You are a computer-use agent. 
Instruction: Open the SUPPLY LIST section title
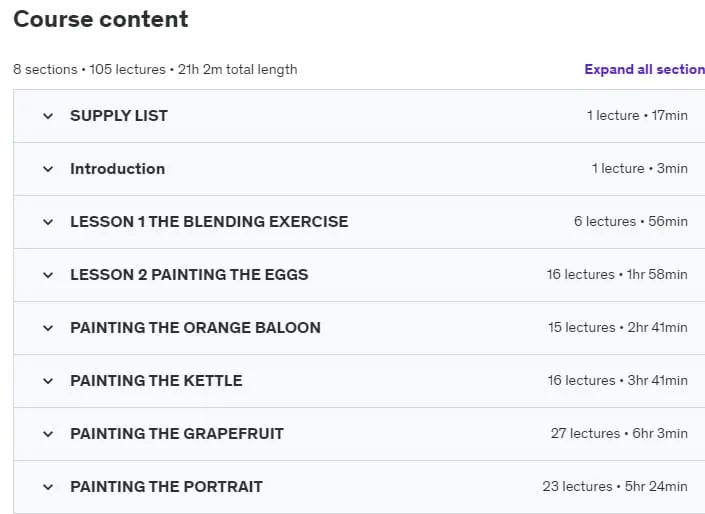tap(119, 116)
